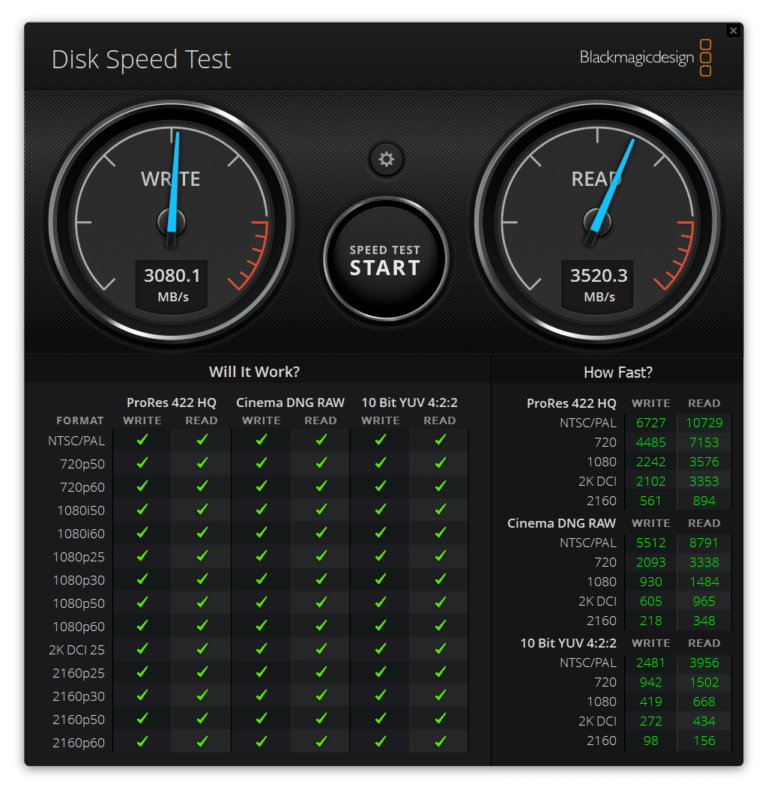This screenshot has height=793, width=768.
Task: Click 10 Bit YUV 4:2:2 header in Will It Work
Action: coord(410,403)
